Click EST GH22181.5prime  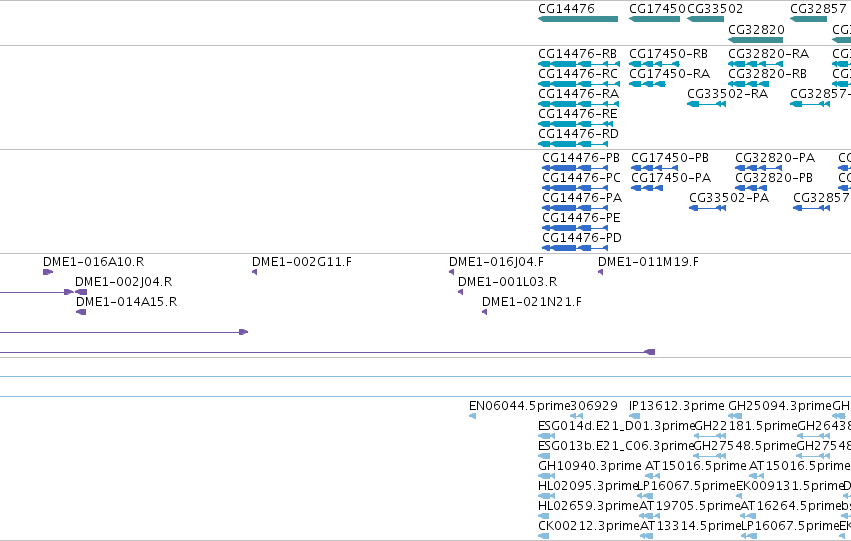pyautogui.click(x=745, y=427)
